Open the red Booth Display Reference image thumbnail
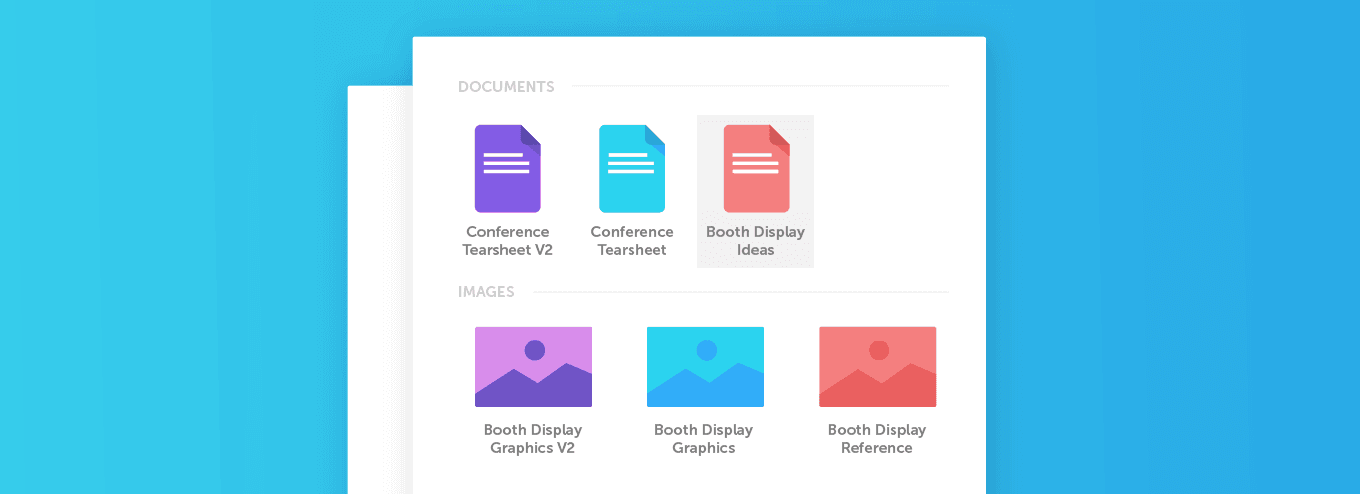Screen dimensions: 1360x494 878,367
